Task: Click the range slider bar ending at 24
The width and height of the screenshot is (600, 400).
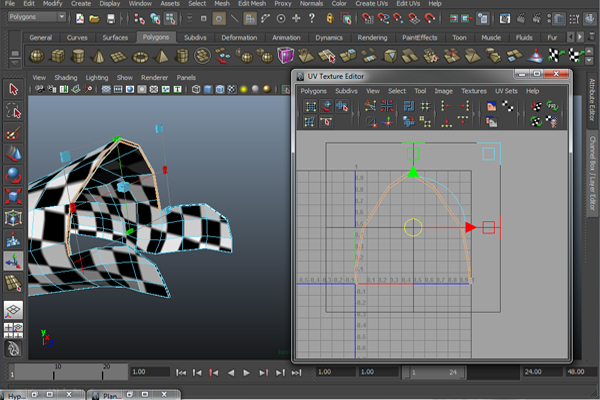Action: (435, 372)
